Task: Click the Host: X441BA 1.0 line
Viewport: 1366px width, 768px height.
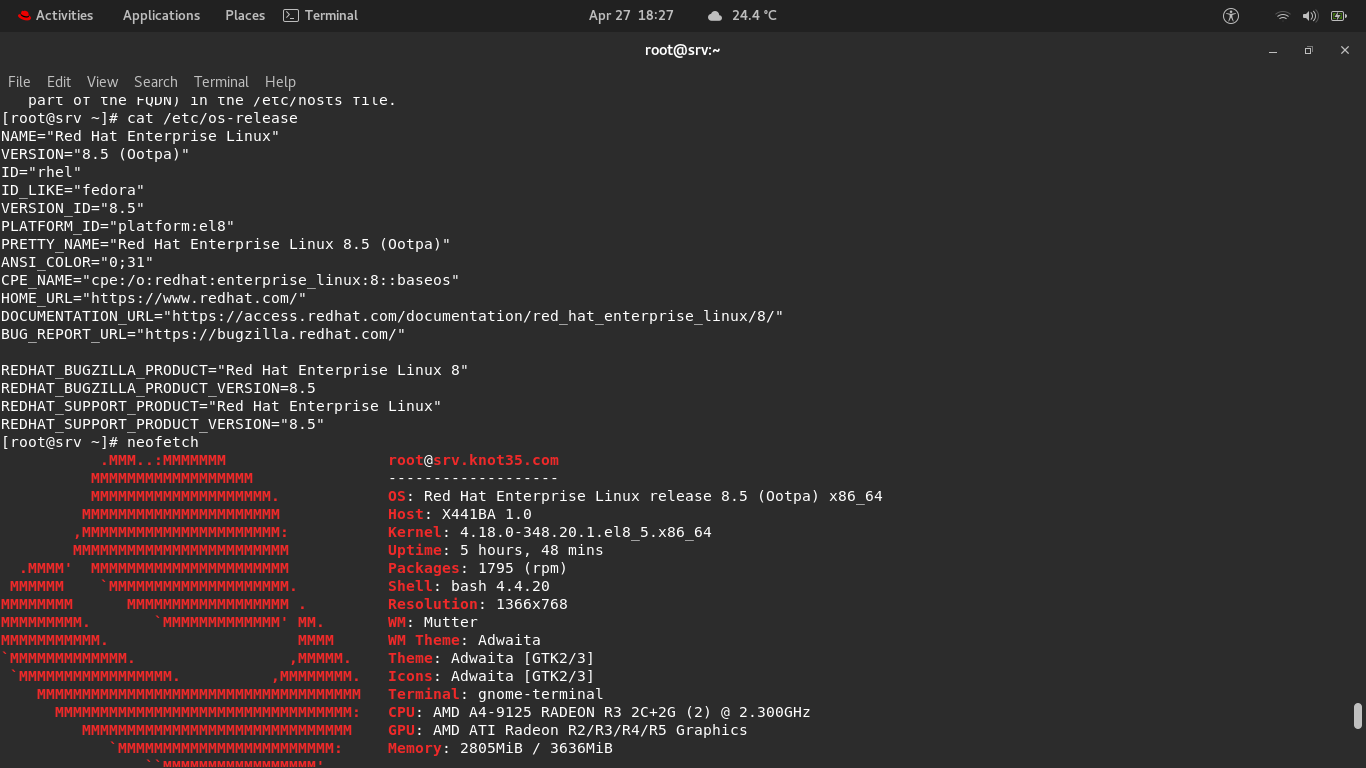Action: 460,514
